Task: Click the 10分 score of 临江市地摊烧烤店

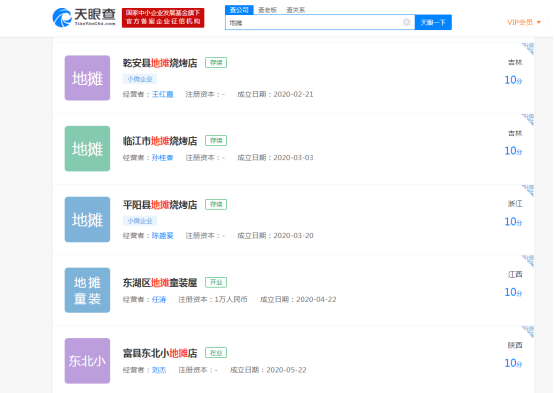Action: [x=513, y=151]
